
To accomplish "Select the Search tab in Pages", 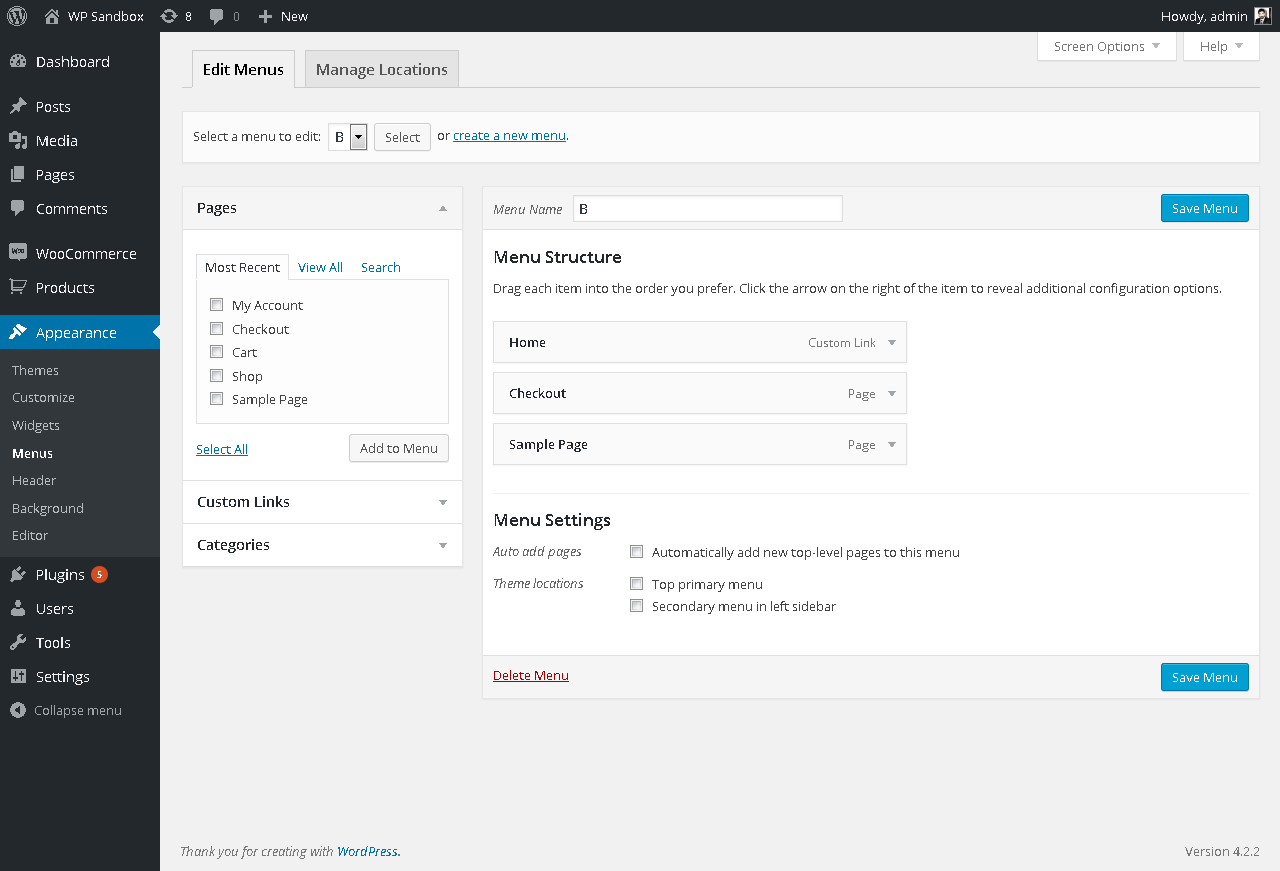I will click(x=381, y=267).
